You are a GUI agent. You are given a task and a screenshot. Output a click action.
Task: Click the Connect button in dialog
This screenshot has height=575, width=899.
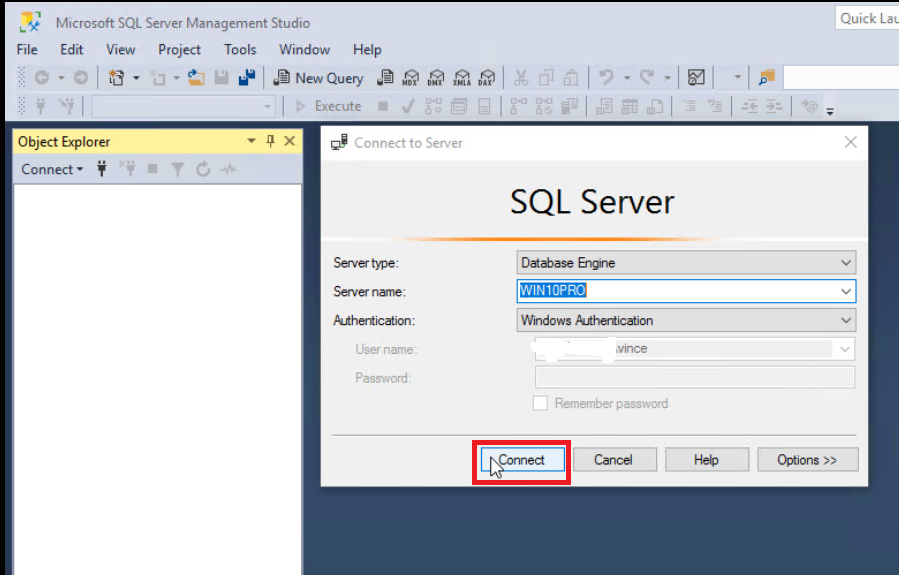point(522,460)
